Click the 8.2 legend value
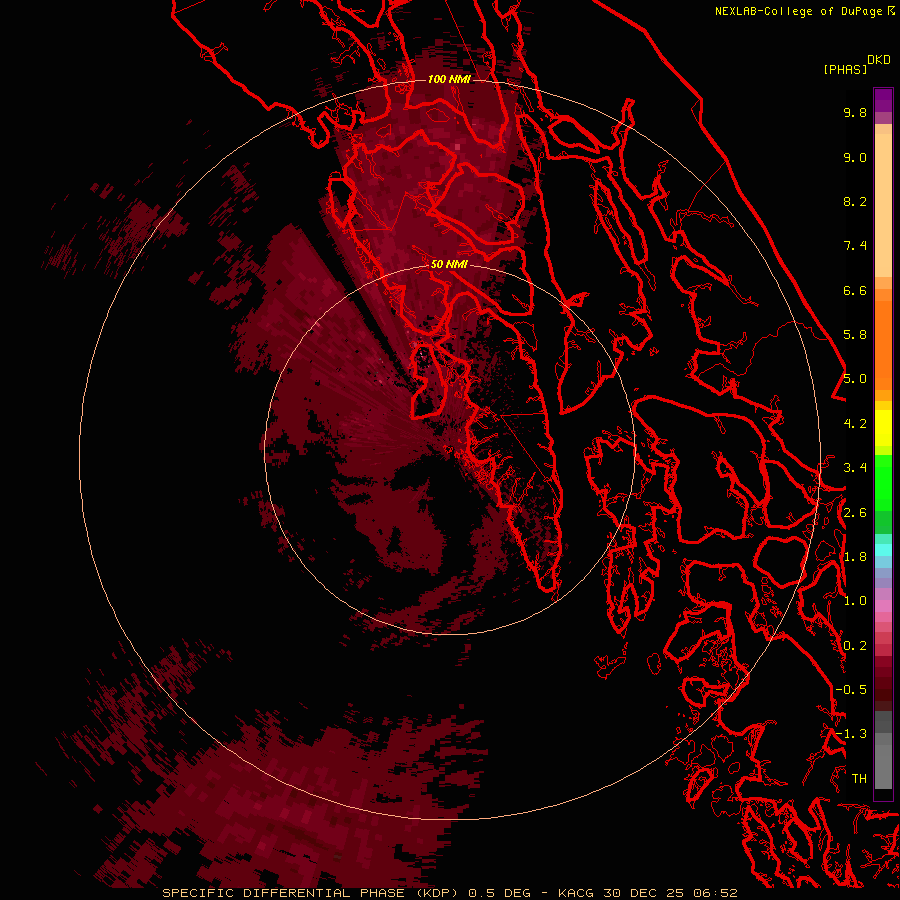Screen dimensions: 900x900 855,201
